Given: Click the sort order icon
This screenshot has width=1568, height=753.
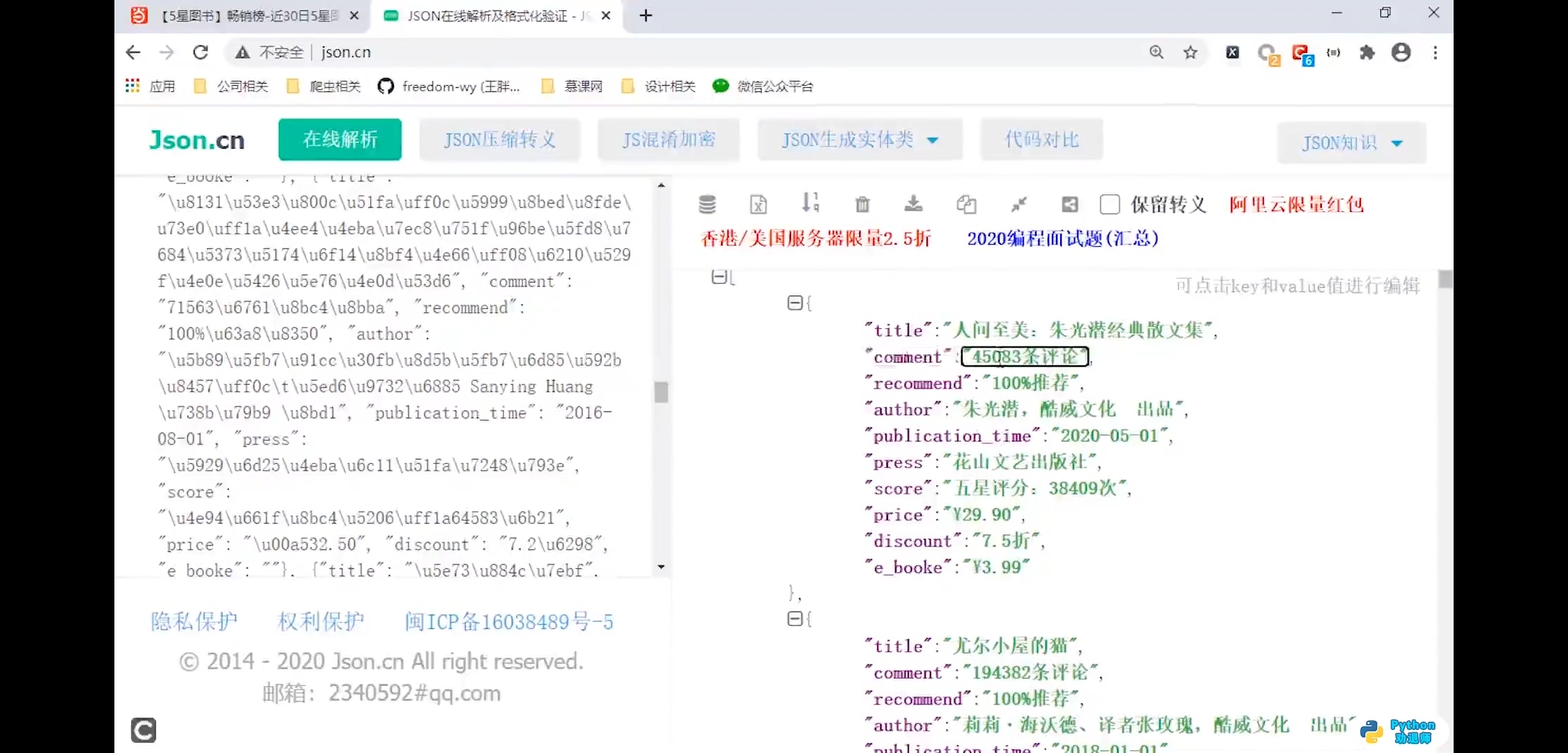Looking at the screenshot, I should (810, 203).
